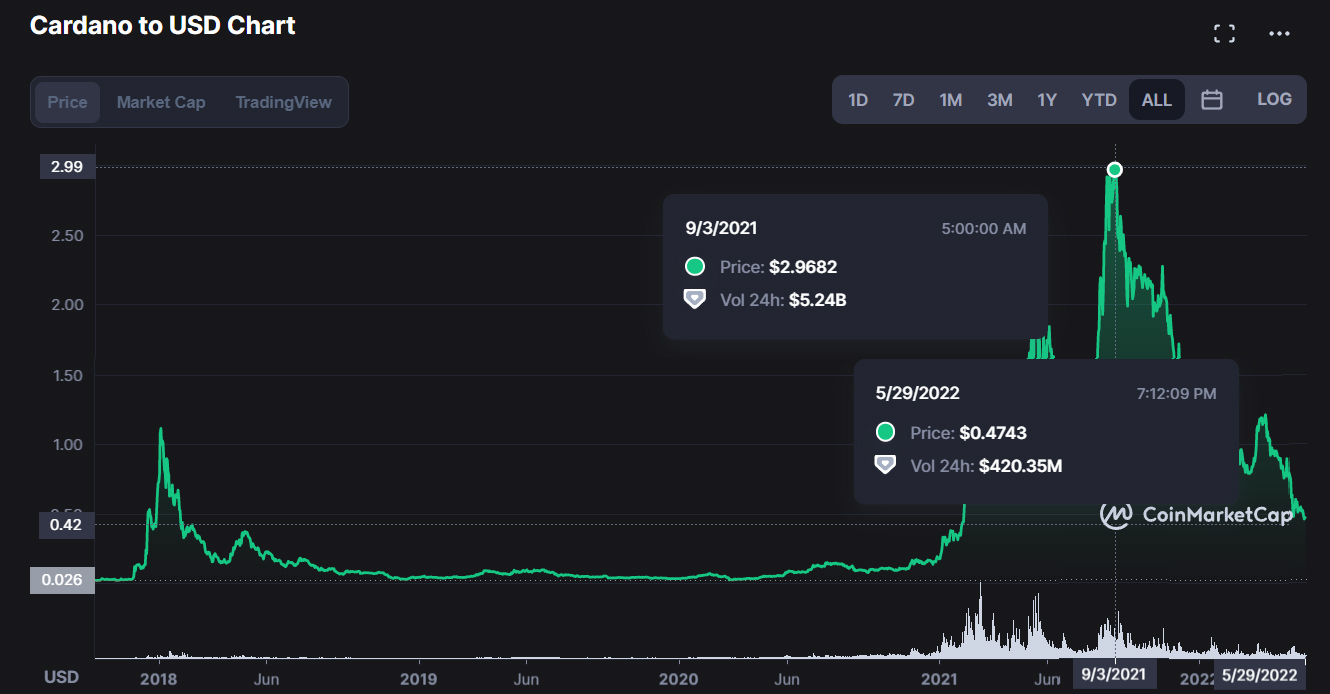Viewport: 1330px width, 694px height.
Task: Click the green peak marker dot at 2.99
Action: click(1115, 170)
